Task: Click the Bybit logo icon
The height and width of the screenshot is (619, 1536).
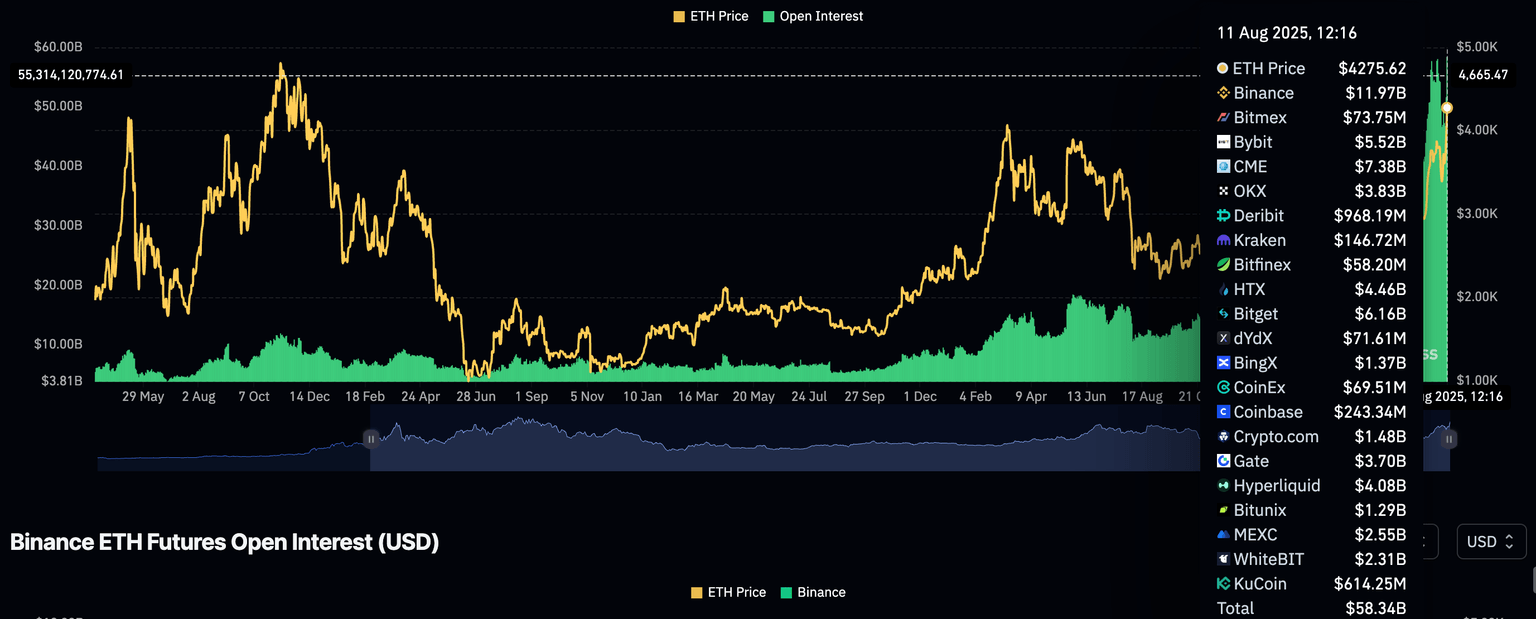Action: point(1223,142)
